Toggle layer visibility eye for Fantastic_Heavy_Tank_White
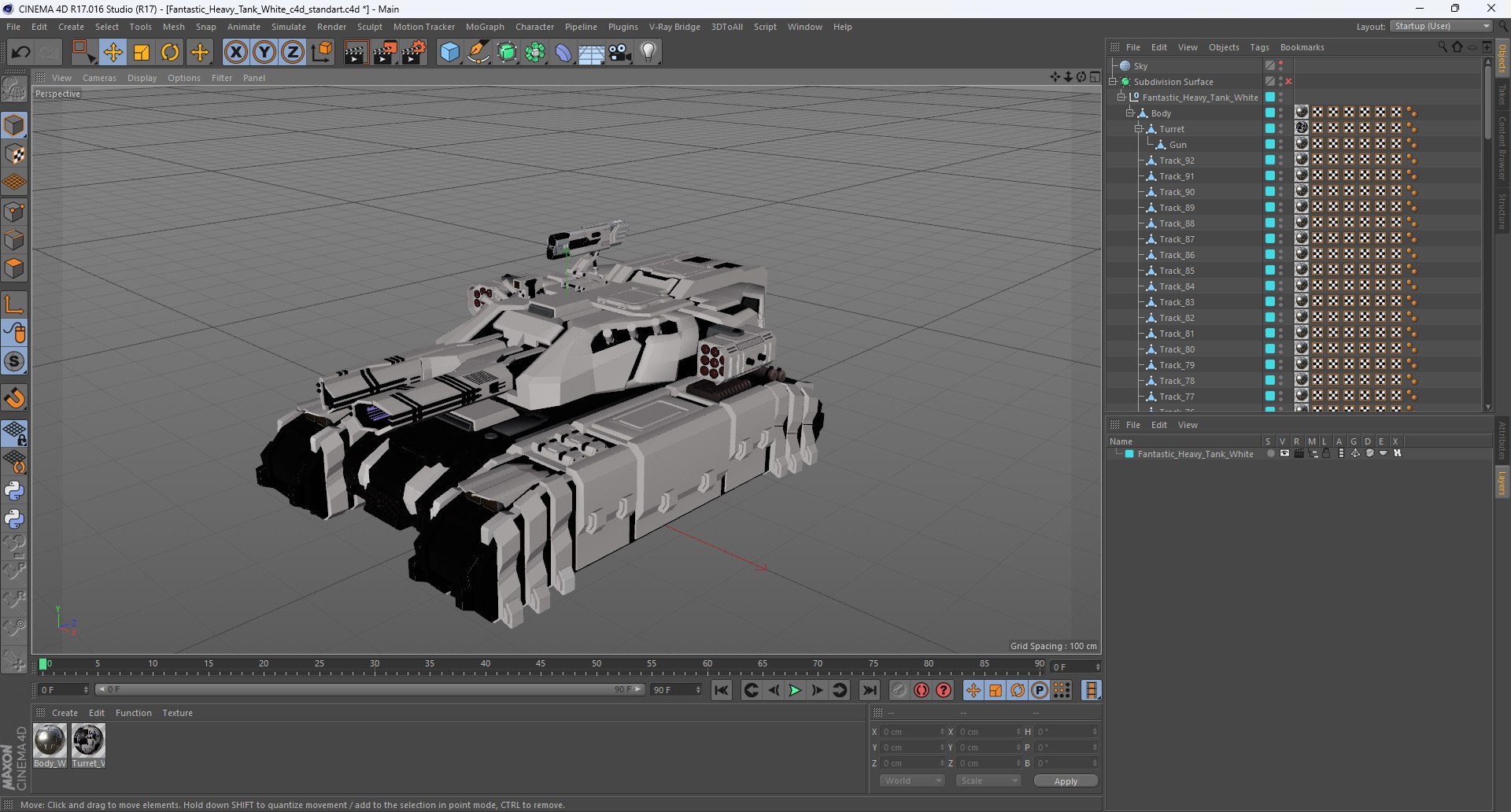Image resolution: width=1511 pixels, height=812 pixels. tap(1284, 454)
